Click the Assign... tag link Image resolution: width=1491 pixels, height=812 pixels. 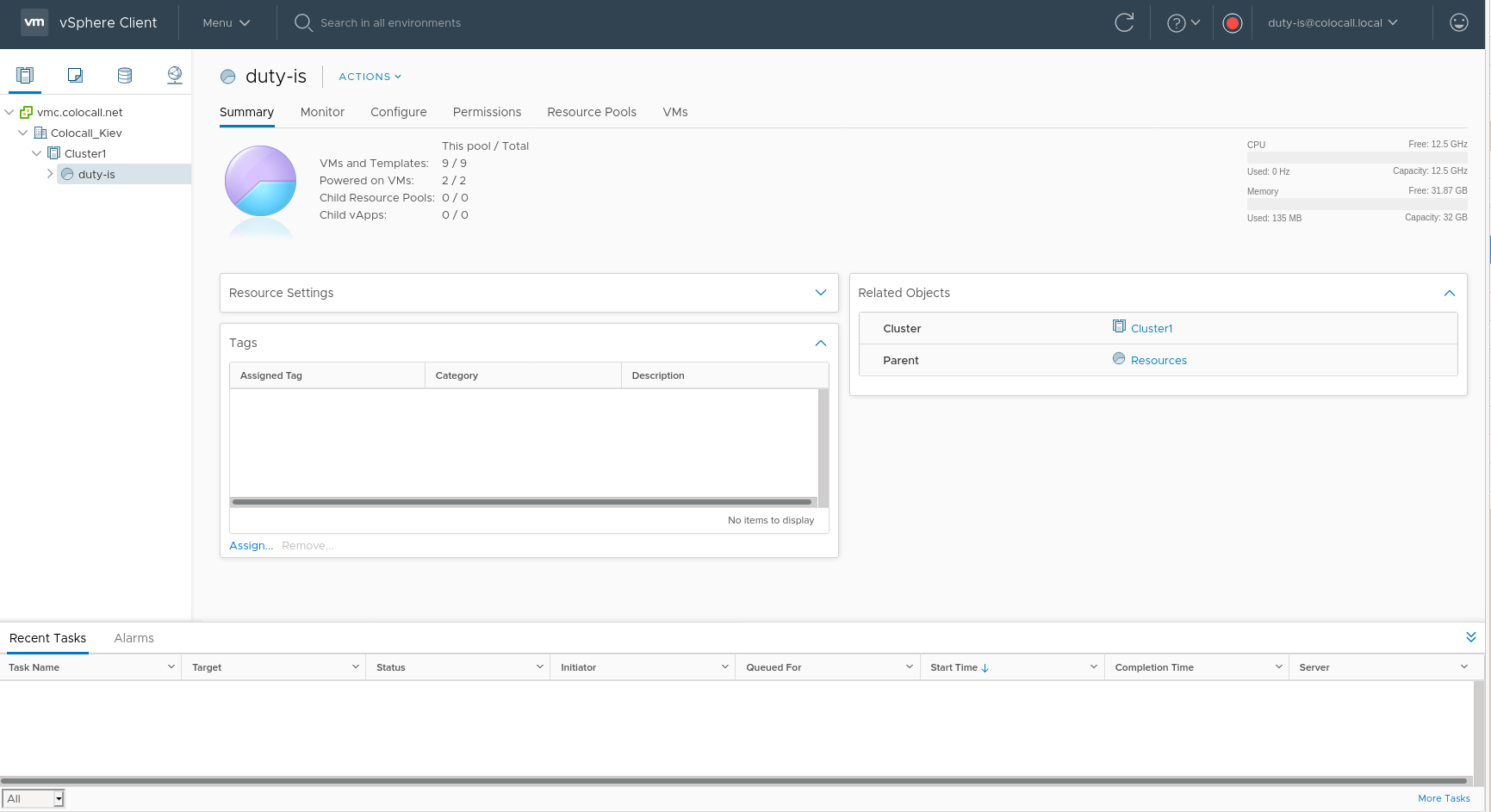(x=251, y=545)
